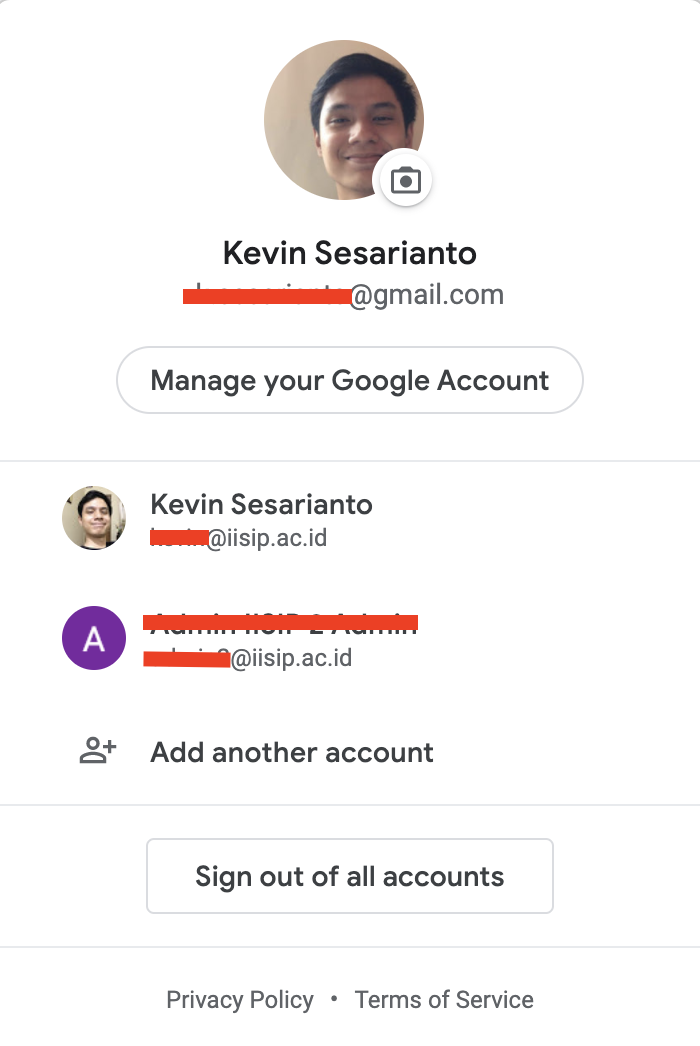Click the red bar over Kevin's iisip email

coord(179,538)
